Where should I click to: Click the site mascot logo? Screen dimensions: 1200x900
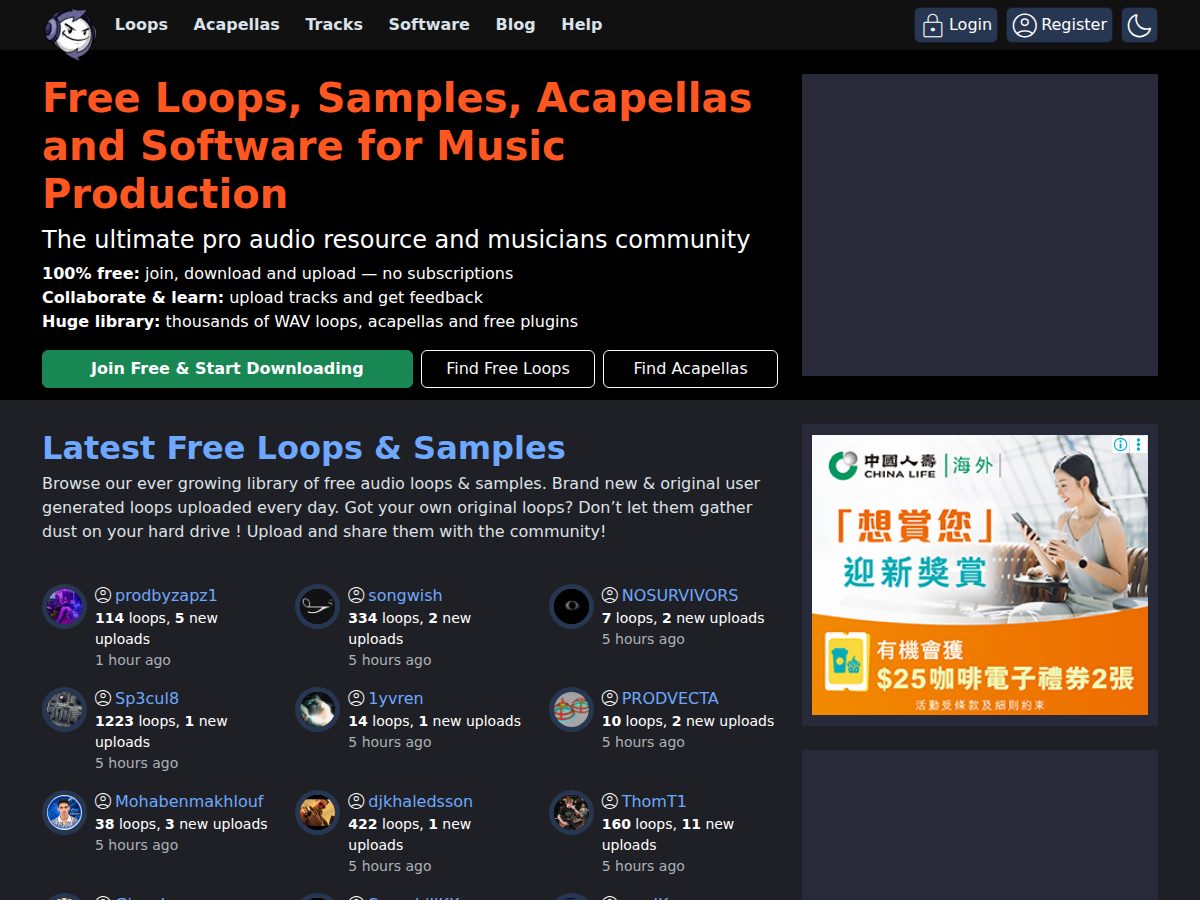point(69,32)
